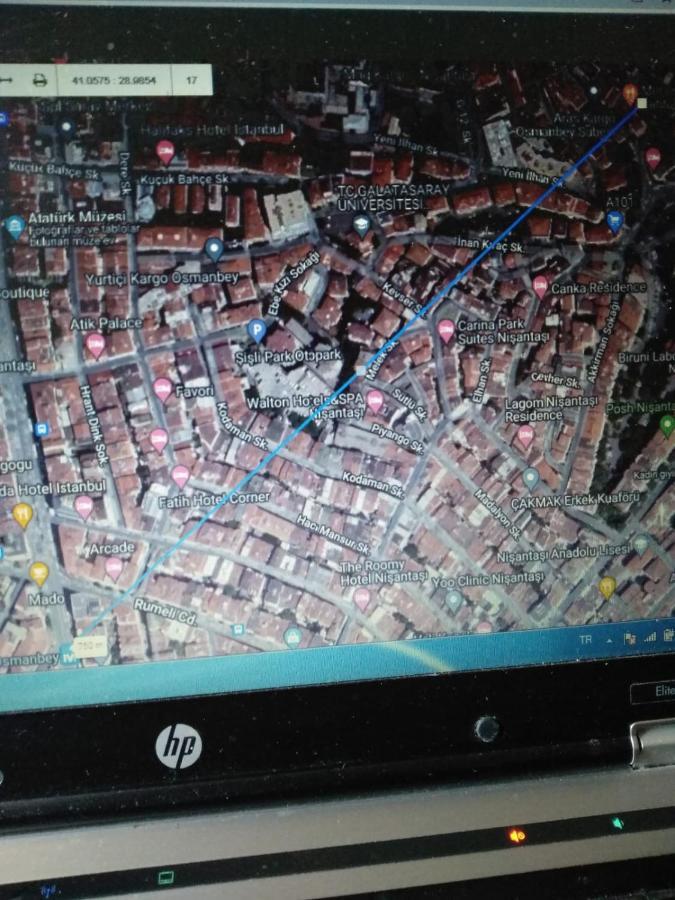Click the Hacı Mansur Sk. street label
Screen dimensions: 675x900
click(333, 534)
